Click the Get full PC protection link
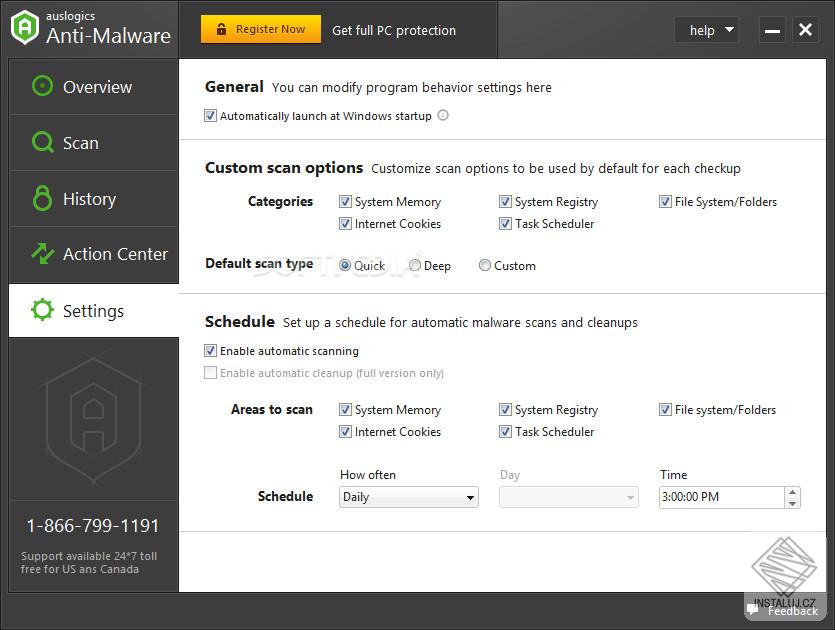 tap(394, 30)
